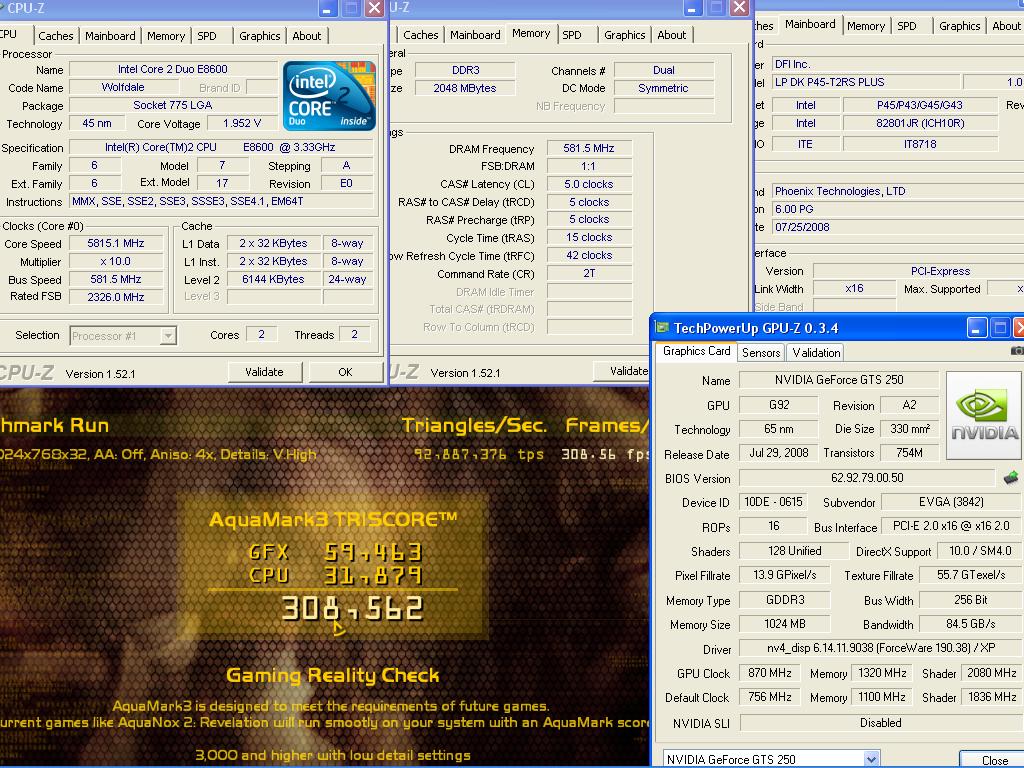The width and height of the screenshot is (1024, 768).
Task: Click mainboard model LP DK P45-T2RS PLUS
Action: [865, 82]
